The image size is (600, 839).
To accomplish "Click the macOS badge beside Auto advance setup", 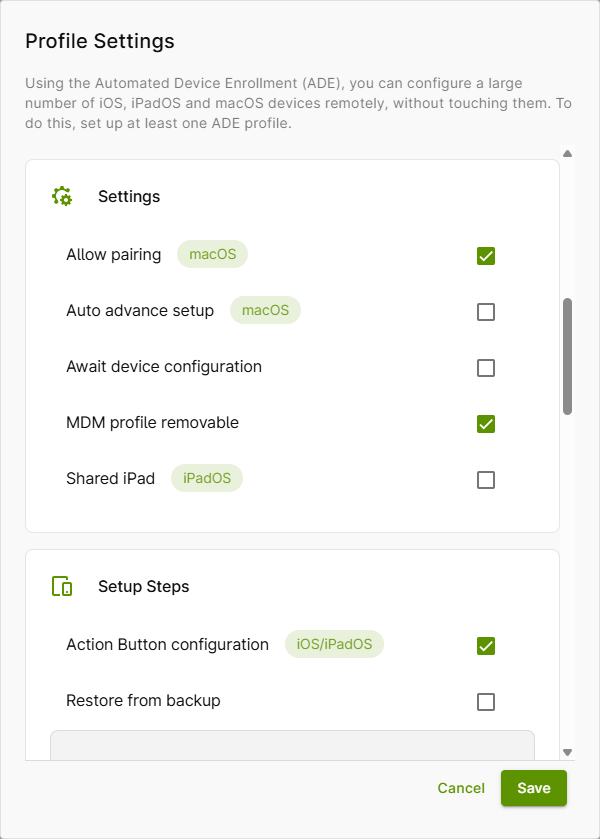I will (265, 311).
